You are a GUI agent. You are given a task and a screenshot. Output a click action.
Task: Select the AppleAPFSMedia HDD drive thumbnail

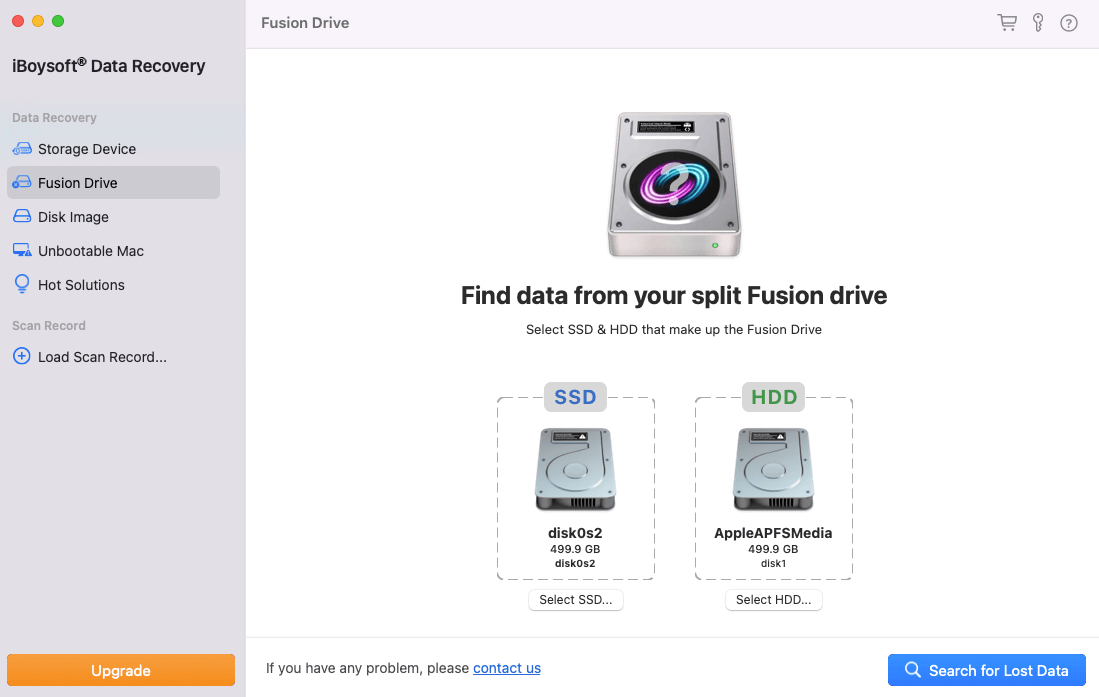tap(773, 470)
